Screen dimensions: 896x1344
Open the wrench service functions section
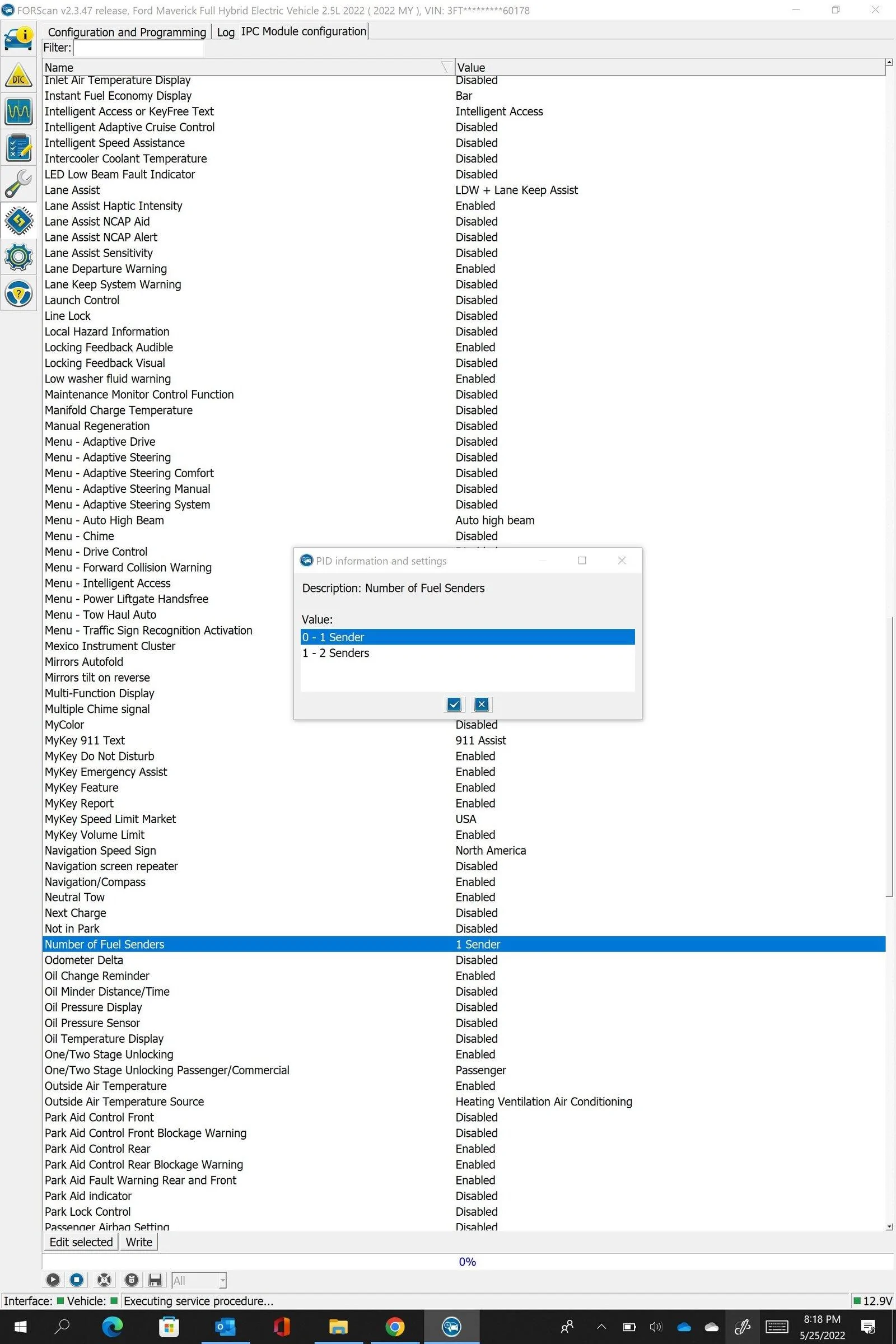(x=18, y=184)
